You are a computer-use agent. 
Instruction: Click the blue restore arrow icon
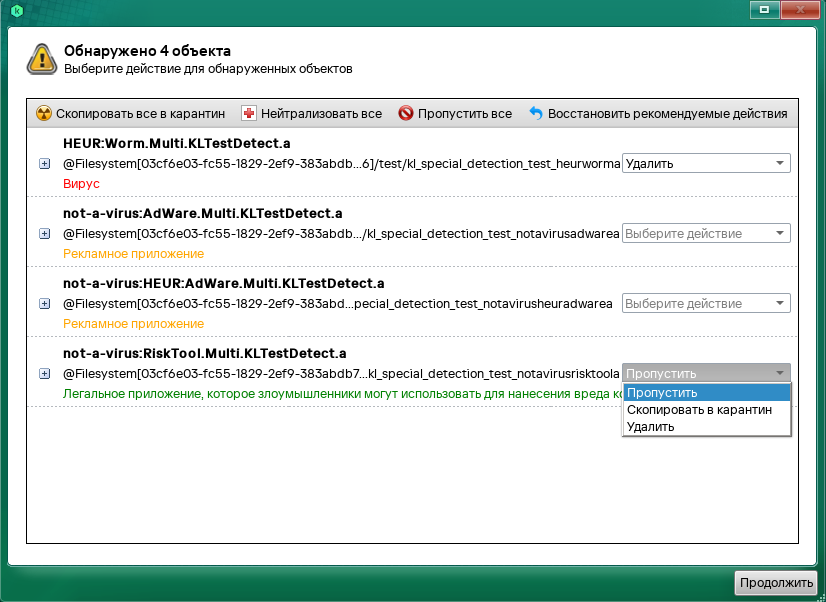coord(535,114)
